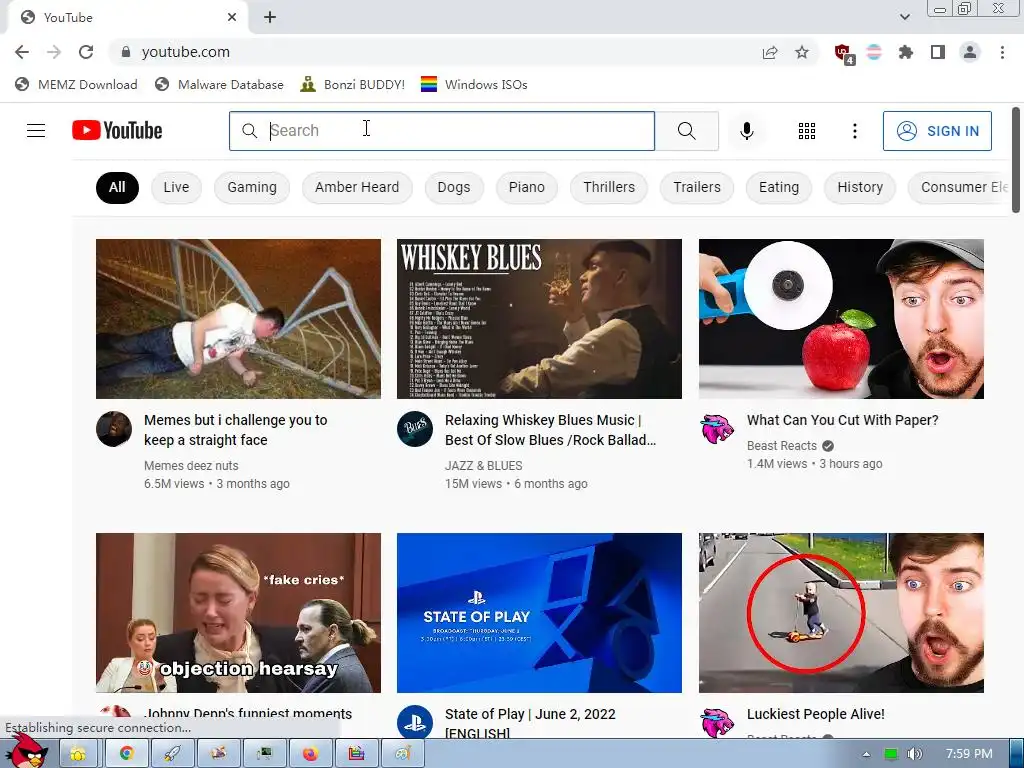
Task: Click the browser back arrow
Action: (22, 52)
